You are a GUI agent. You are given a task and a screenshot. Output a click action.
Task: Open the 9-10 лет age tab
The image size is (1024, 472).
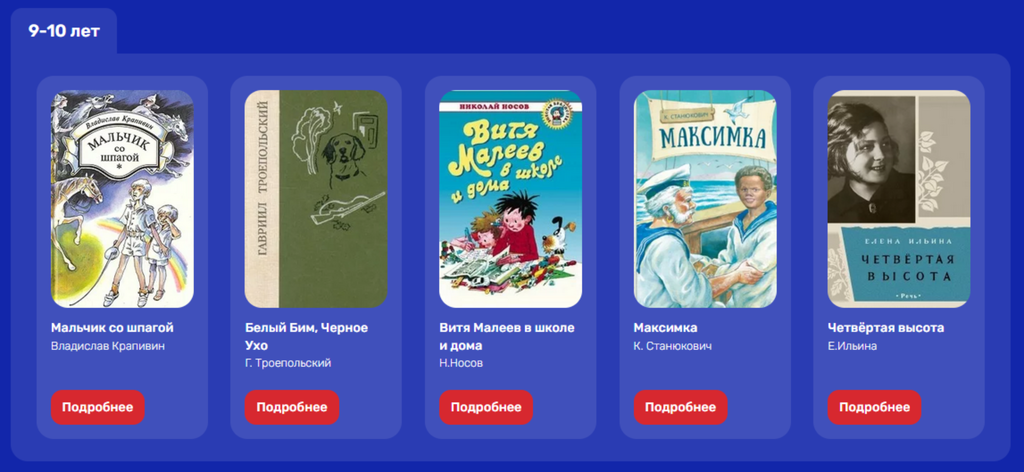tap(64, 31)
